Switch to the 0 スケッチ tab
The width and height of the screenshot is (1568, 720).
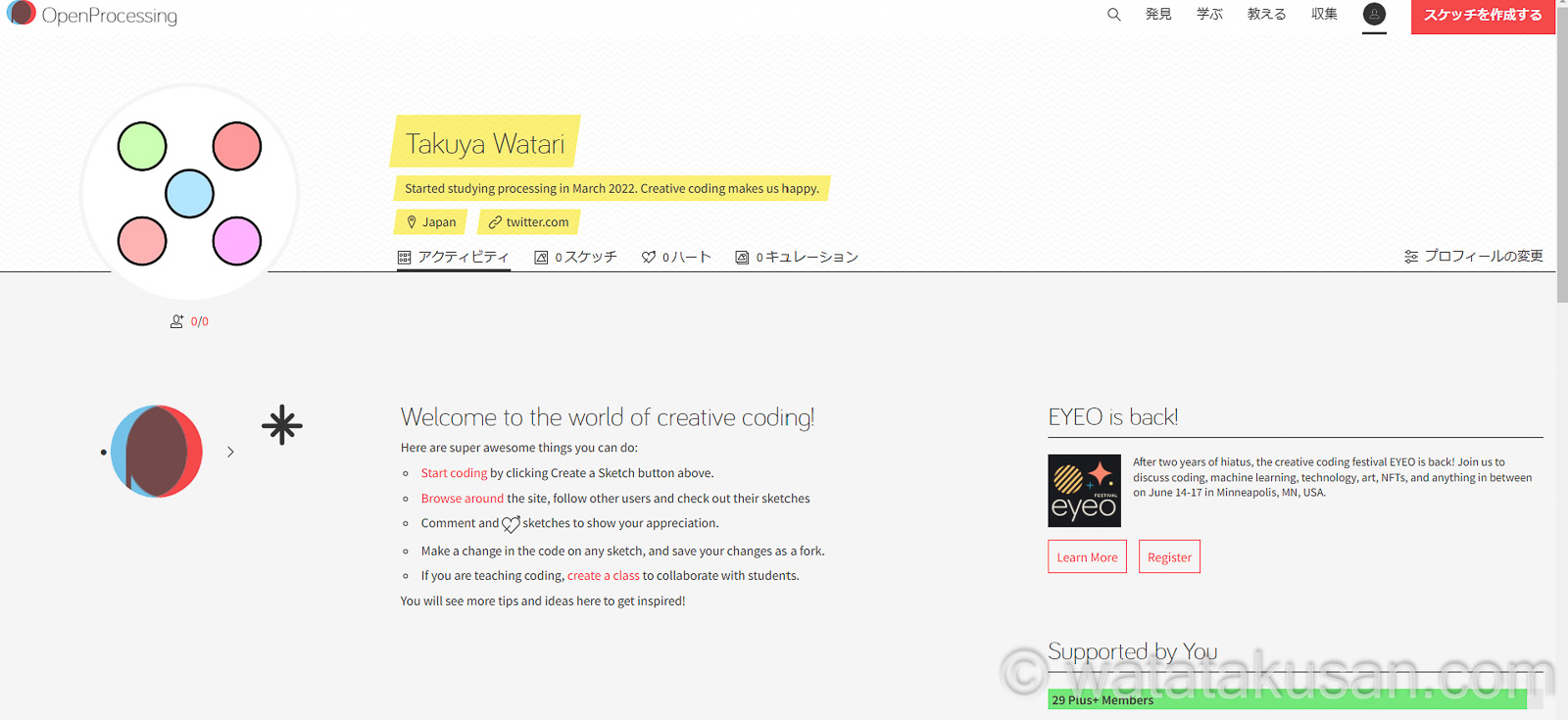coord(575,257)
